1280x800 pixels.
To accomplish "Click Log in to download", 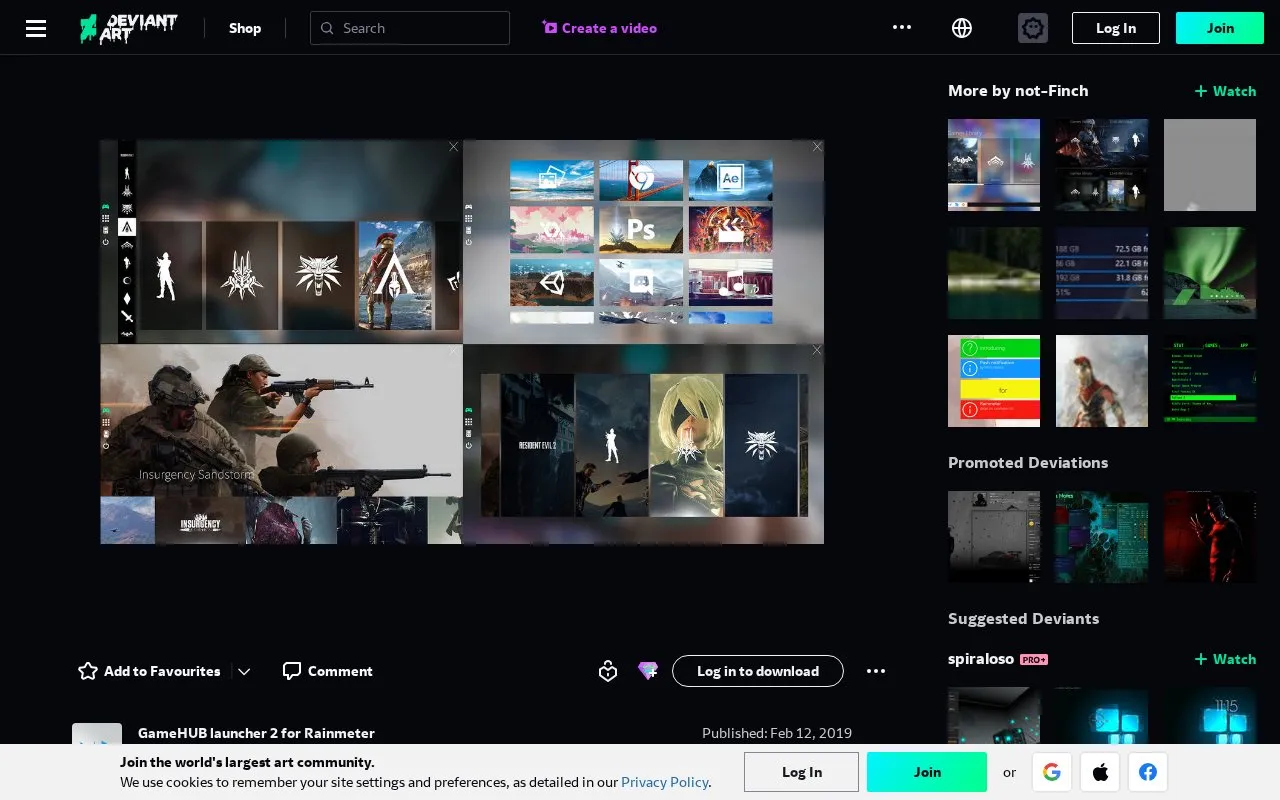I will (758, 671).
